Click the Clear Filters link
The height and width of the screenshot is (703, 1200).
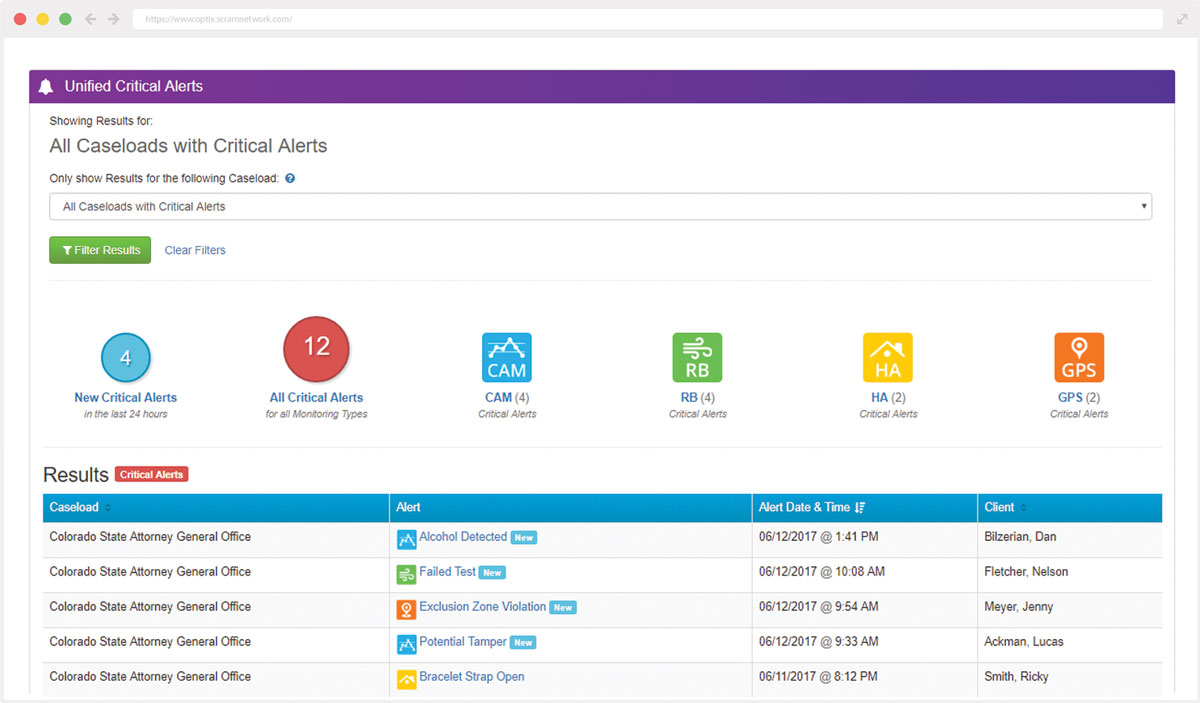click(x=195, y=250)
